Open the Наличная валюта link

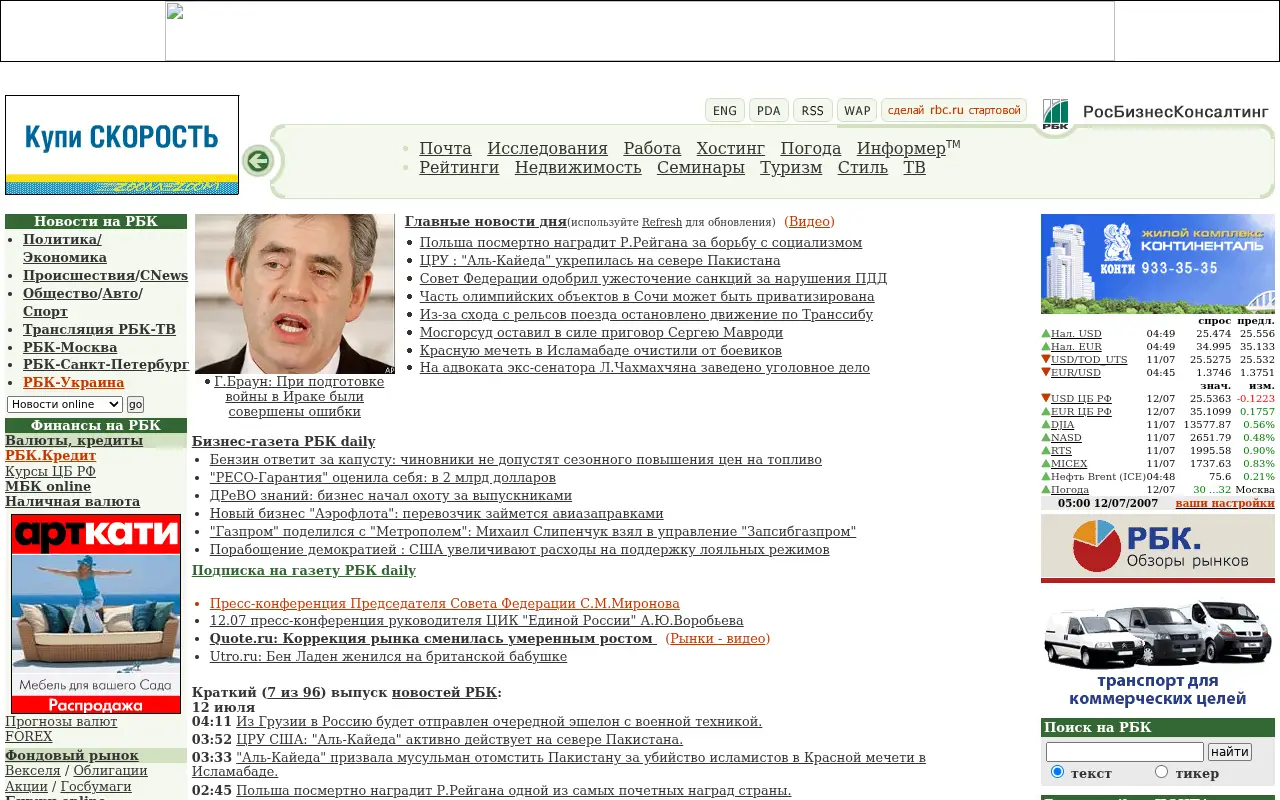[x=72, y=501]
